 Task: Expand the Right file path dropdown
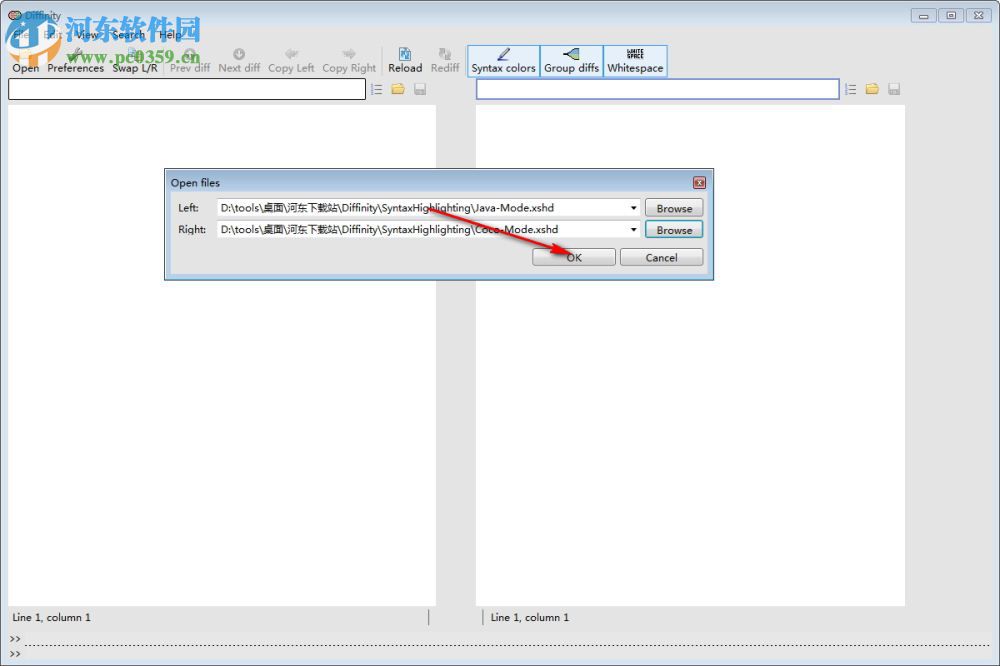point(633,230)
